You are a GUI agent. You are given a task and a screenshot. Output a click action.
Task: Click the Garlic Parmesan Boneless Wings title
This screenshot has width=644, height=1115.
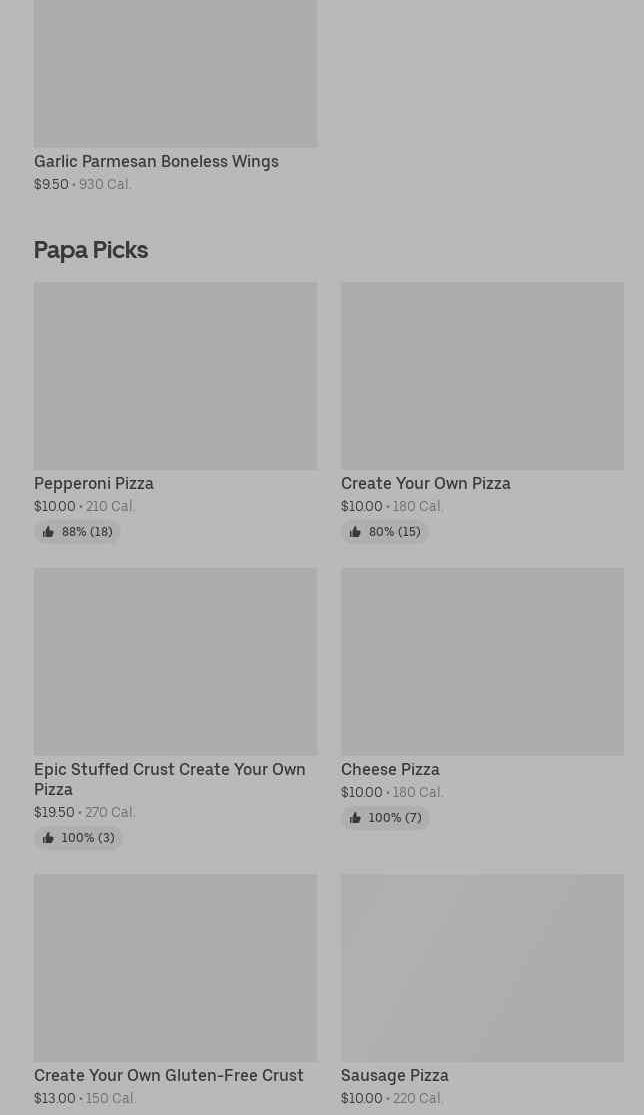156,161
